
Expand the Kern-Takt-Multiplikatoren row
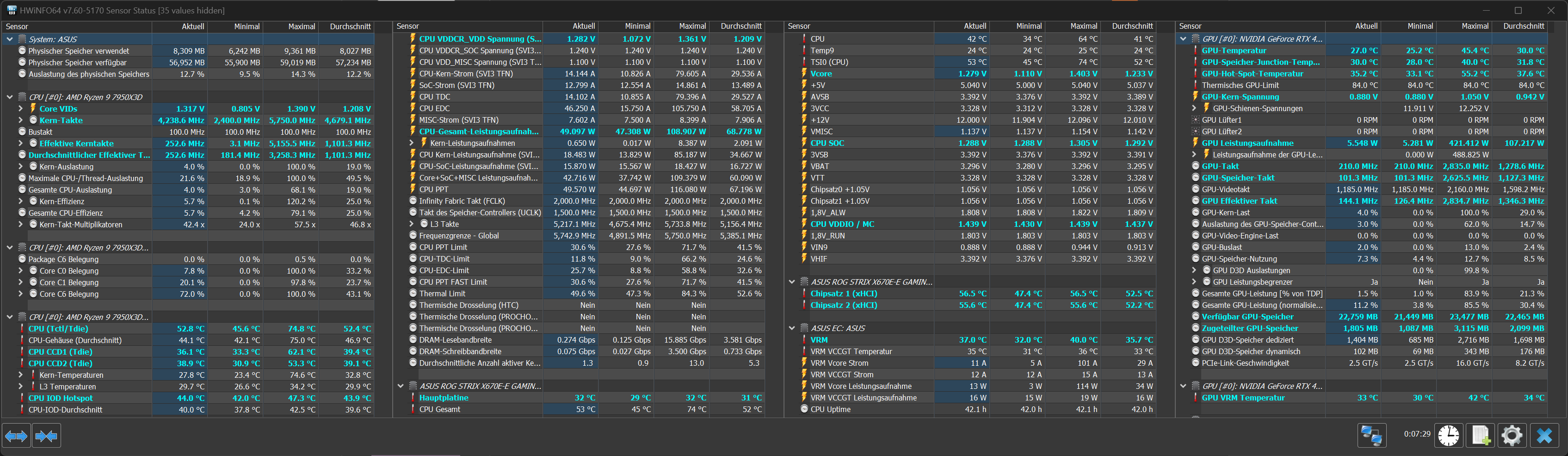tap(21, 225)
